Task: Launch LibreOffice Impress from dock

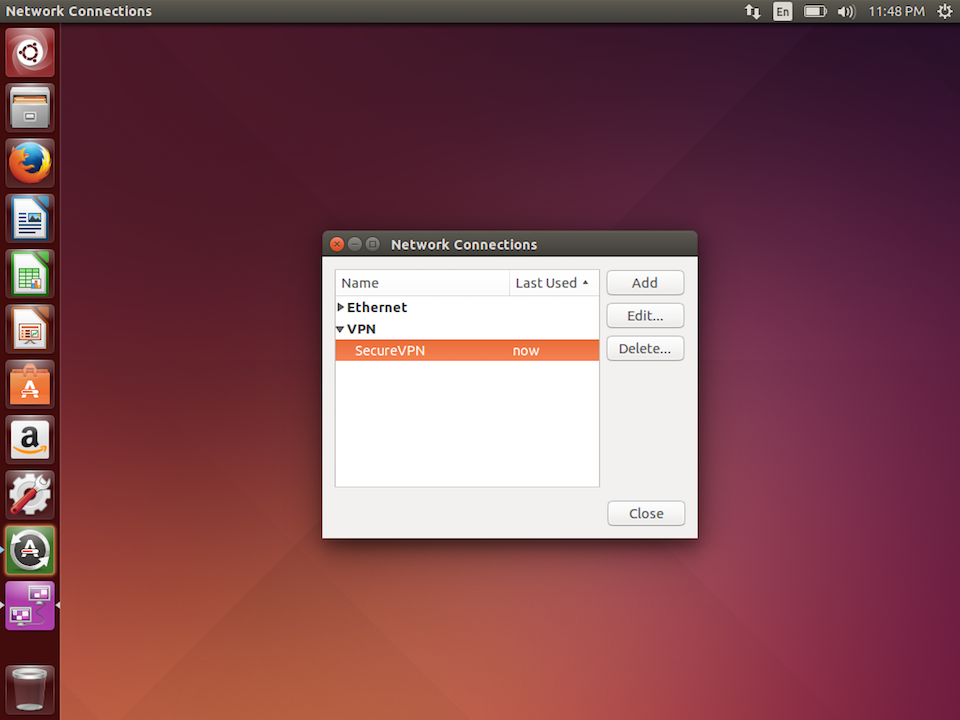Action: point(30,328)
